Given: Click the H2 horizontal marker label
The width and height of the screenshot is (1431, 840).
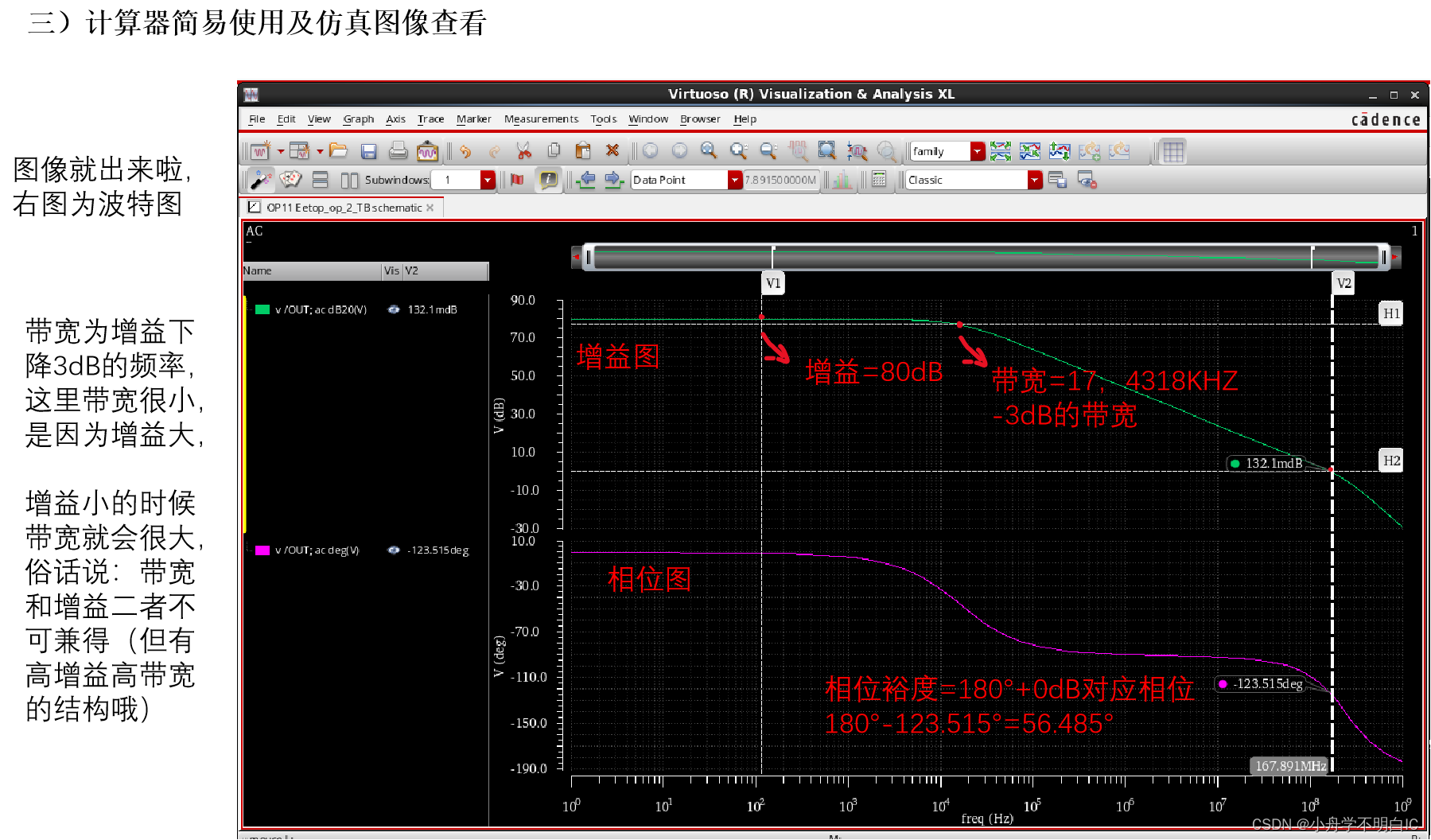Looking at the screenshot, I should click(x=1391, y=461).
